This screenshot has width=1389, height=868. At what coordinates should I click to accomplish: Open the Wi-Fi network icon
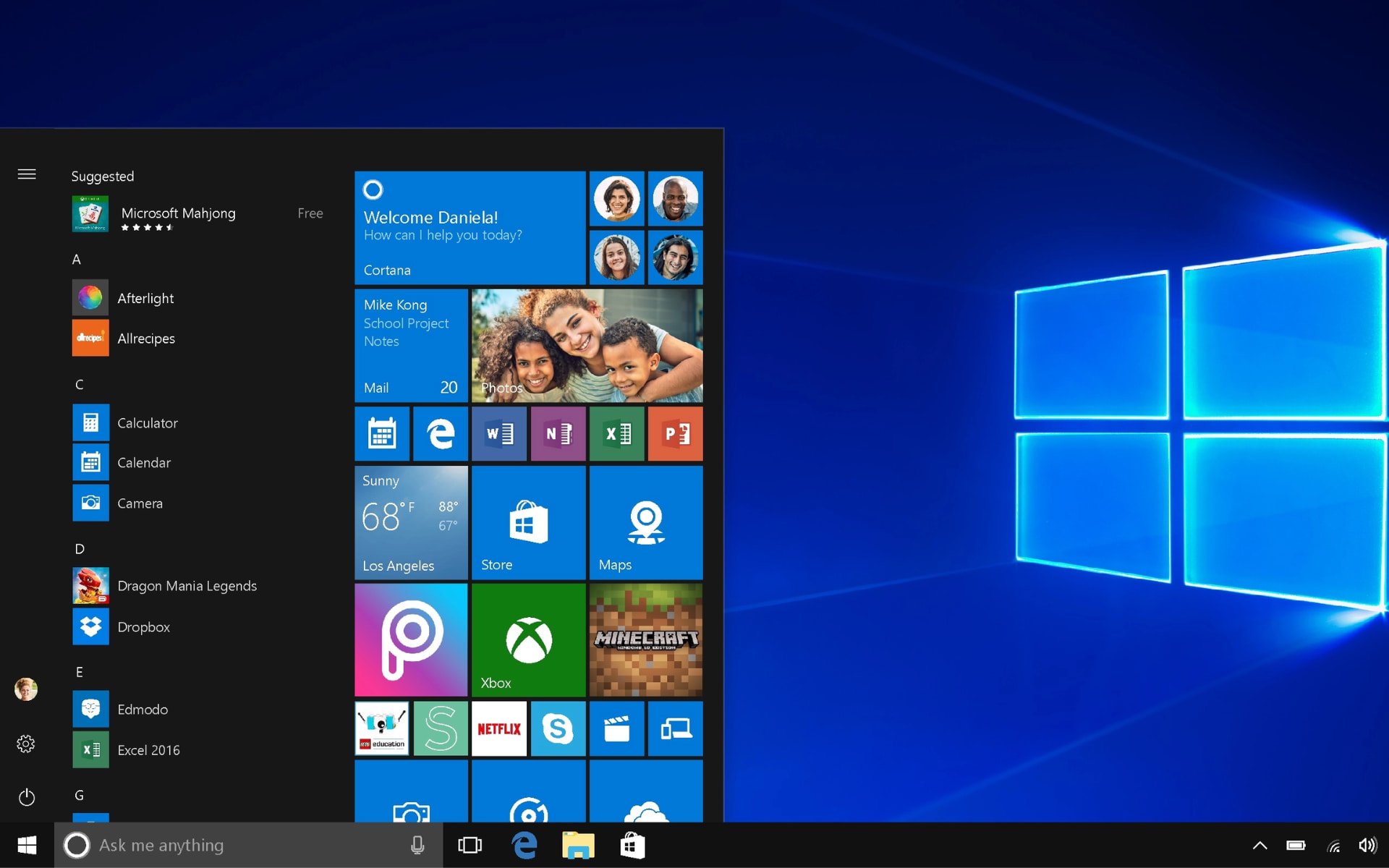click(x=1333, y=845)
